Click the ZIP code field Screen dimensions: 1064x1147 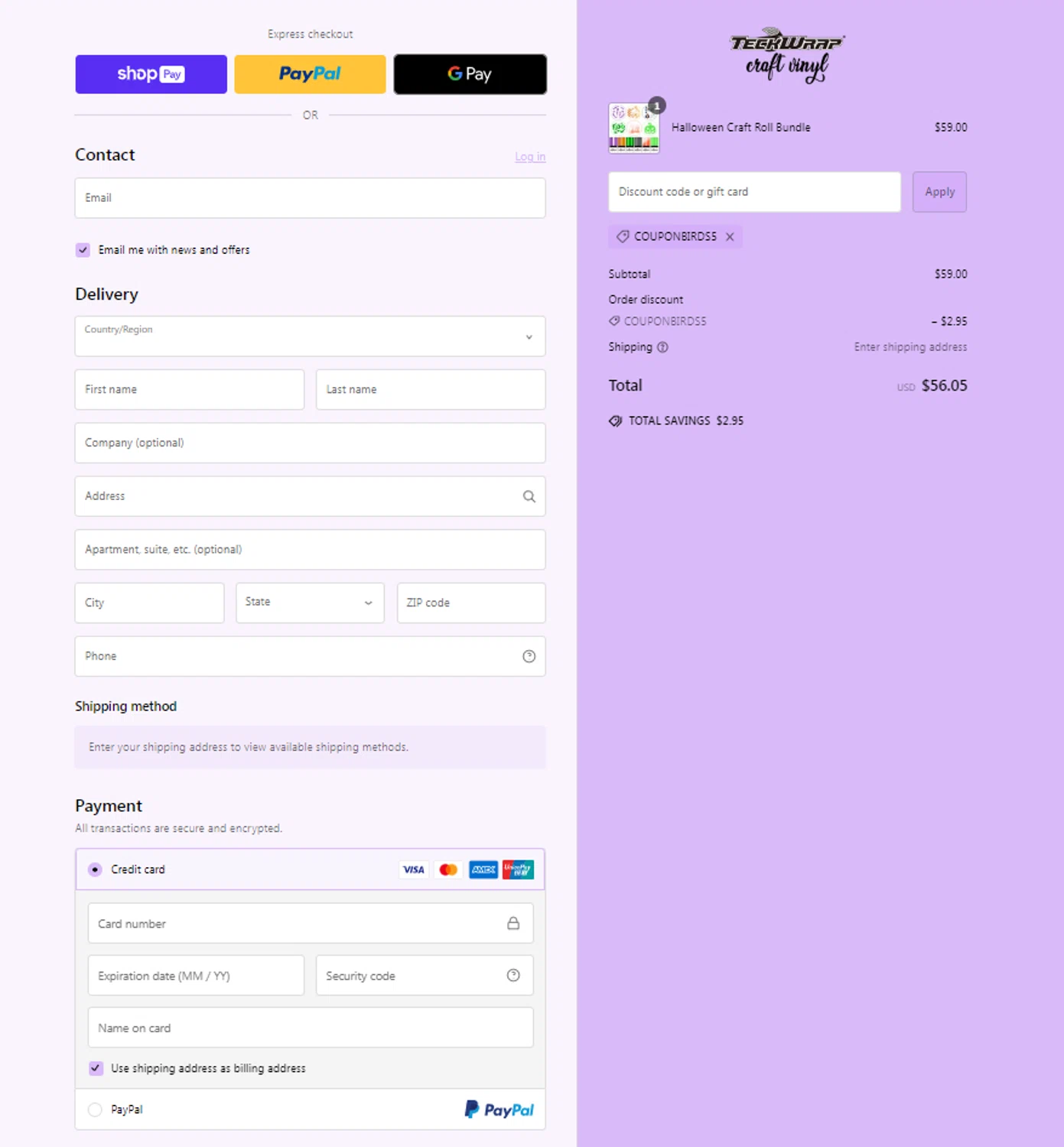(x=471, y=603)
